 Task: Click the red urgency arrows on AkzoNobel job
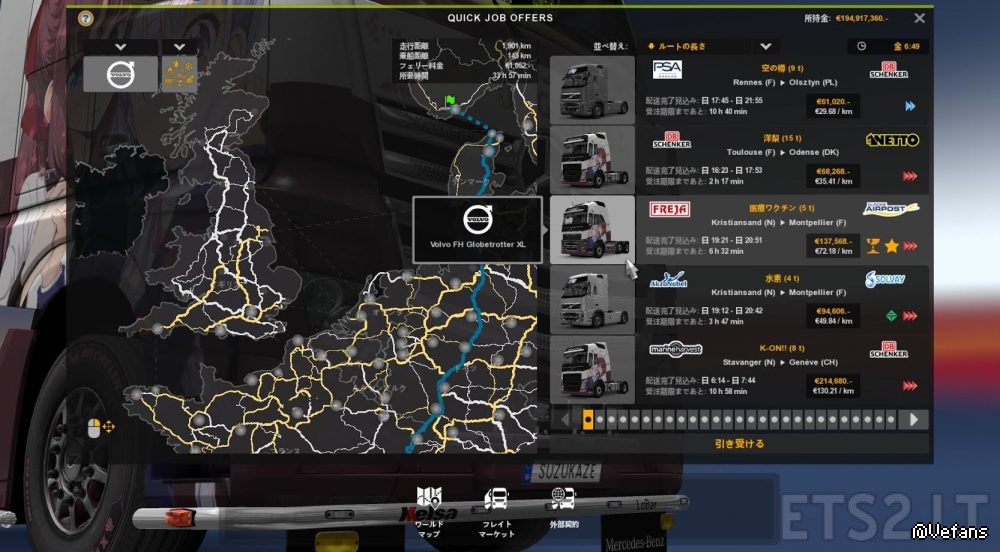pos(910,316)
